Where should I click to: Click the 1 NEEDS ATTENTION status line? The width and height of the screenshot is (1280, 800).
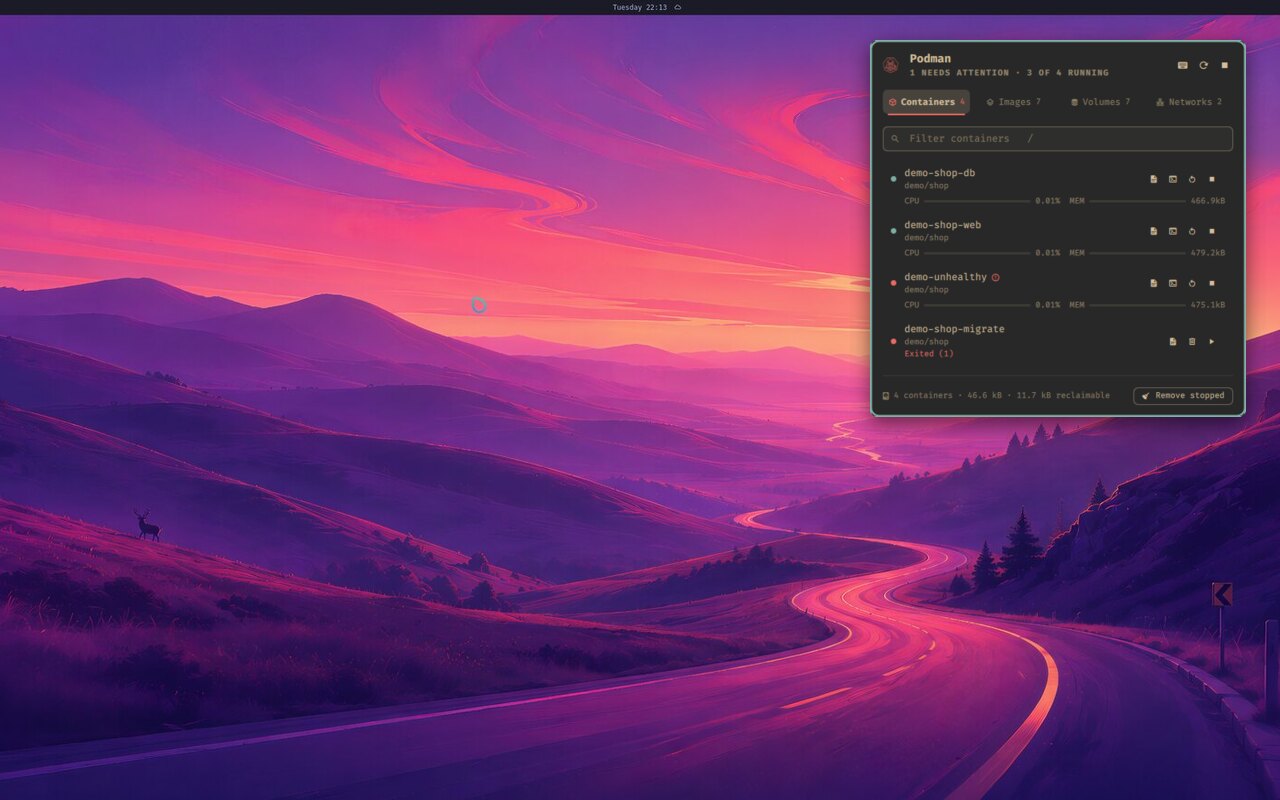coord(1009,73)
